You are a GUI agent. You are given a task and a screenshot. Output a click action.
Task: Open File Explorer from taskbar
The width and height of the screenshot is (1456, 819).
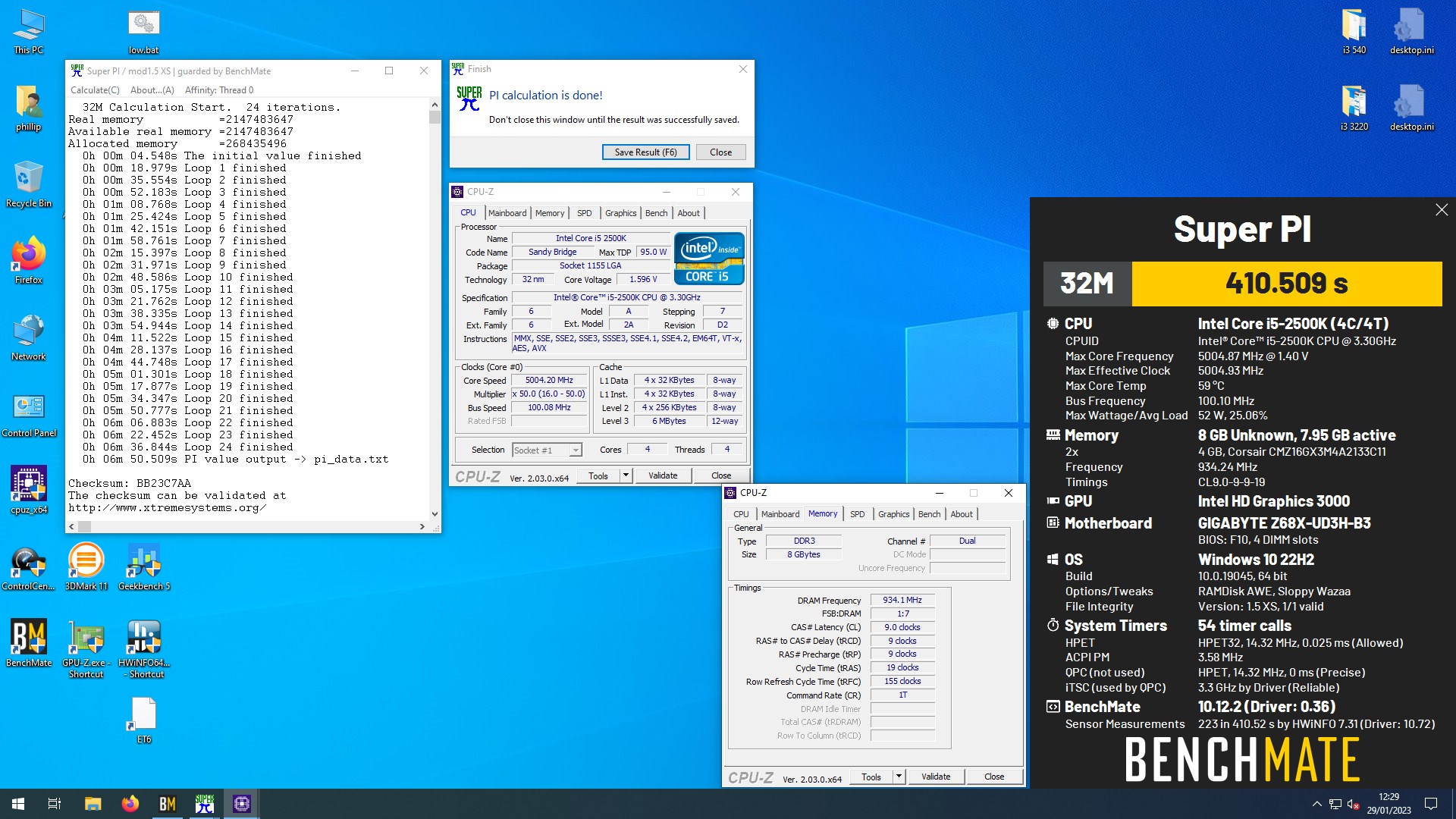tap(93, 804)
